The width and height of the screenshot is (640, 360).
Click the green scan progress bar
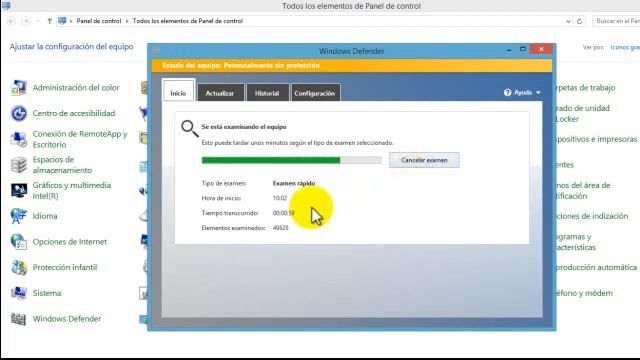coord(291,160)
